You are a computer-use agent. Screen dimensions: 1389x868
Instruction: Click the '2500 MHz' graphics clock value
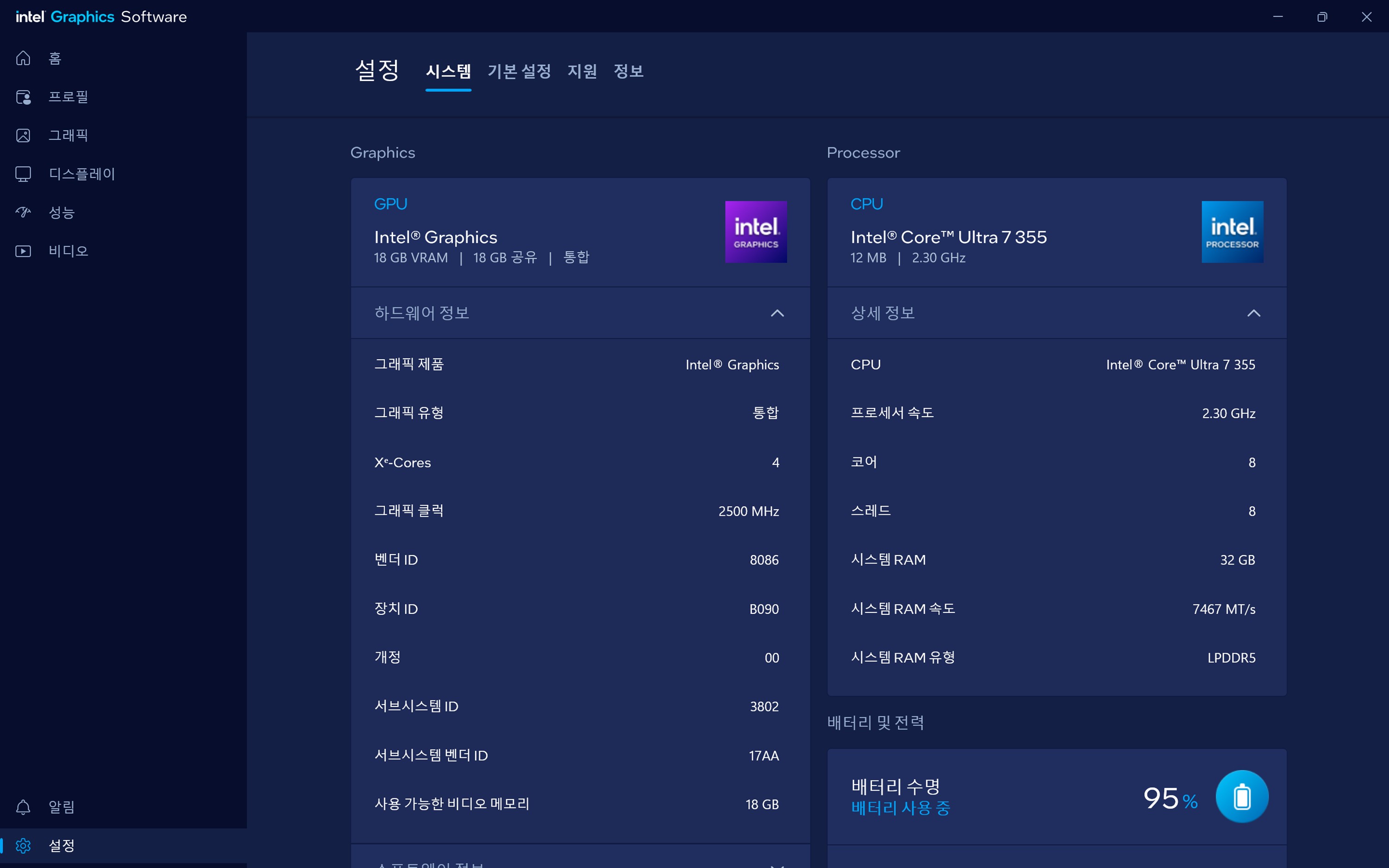pyautogui.click(x=749, y=512)
